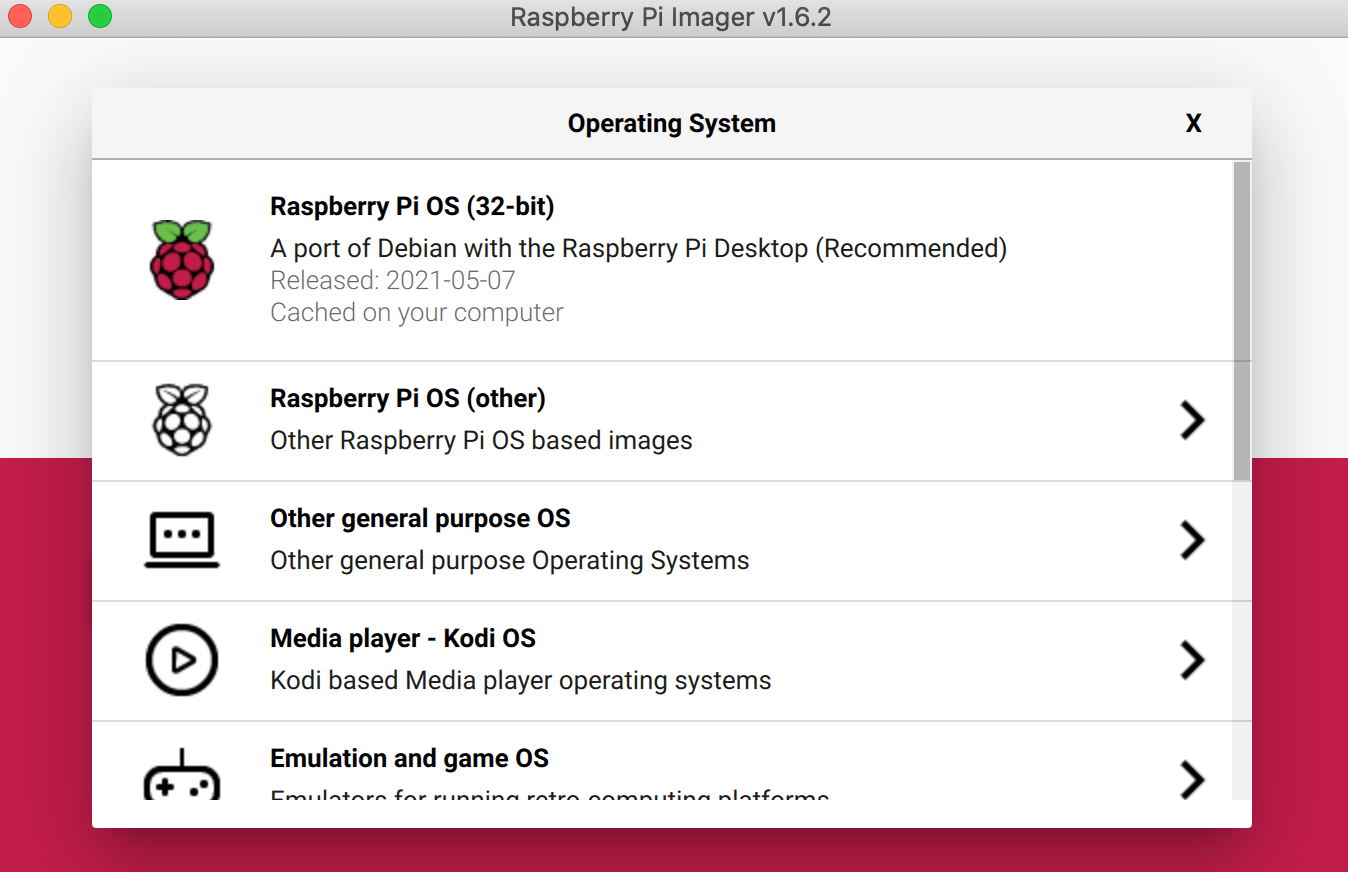
Task: Click 'Kodi based Media player operating systems' text
Action: [x=521, y=680]
